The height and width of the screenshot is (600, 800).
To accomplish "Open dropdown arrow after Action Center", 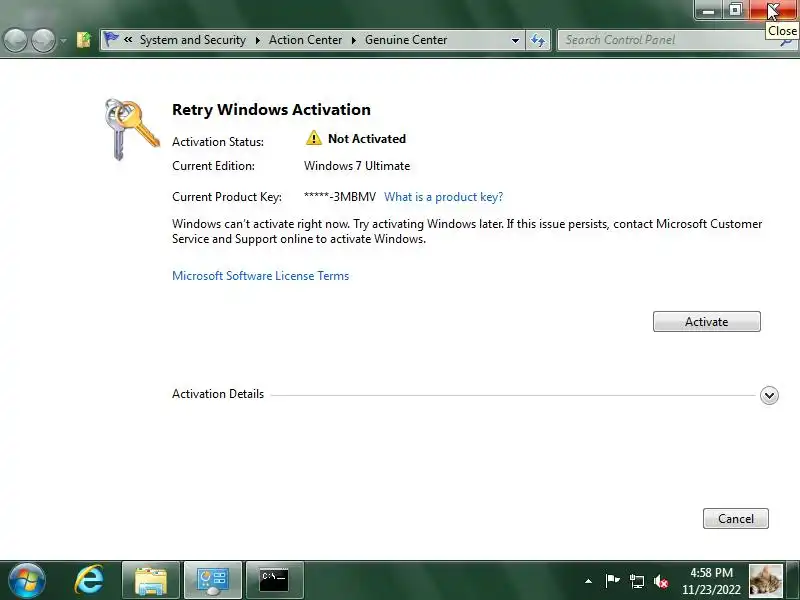I will (354, 40).
